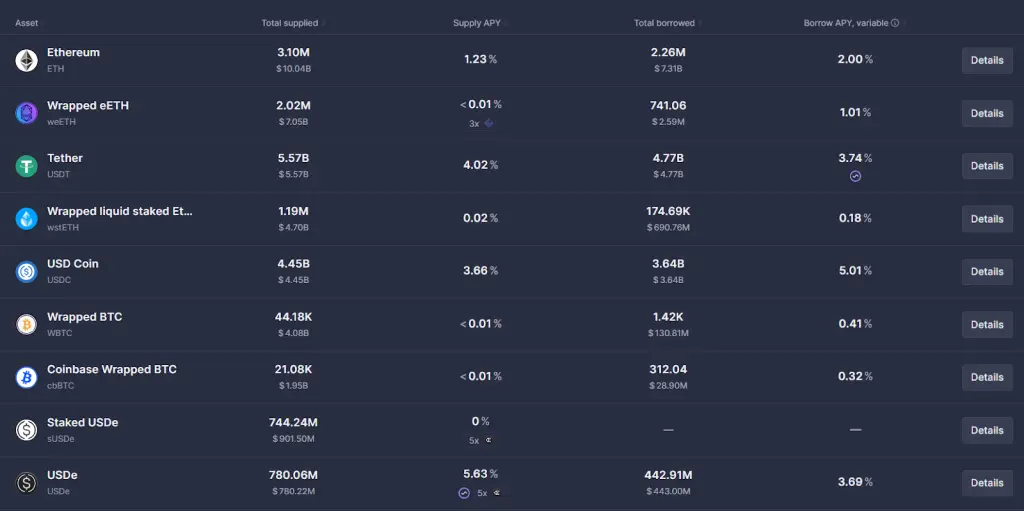Click the incentive badge under USDe supply APY

[x=464, y=493]
